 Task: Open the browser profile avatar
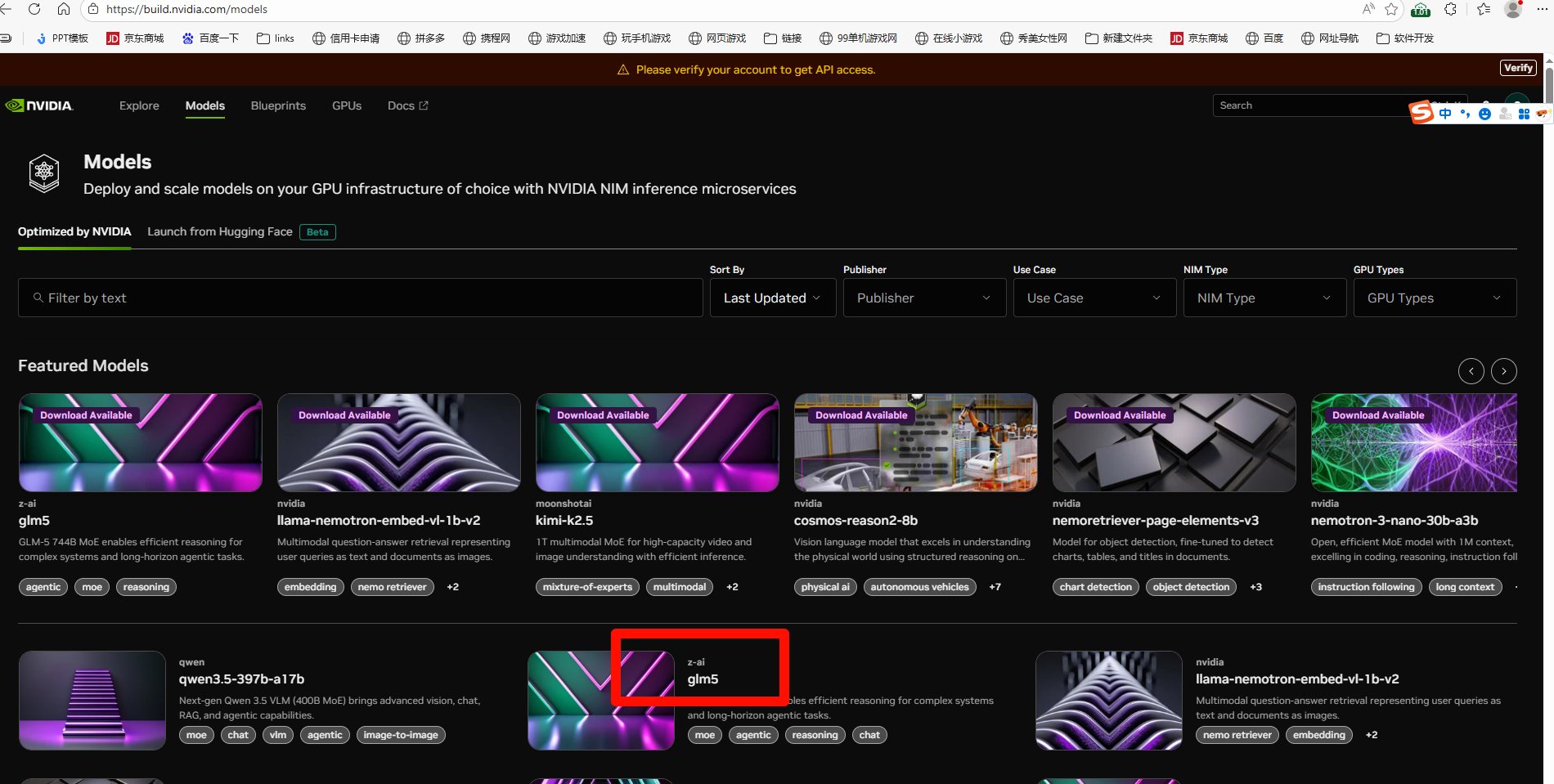(x=1513, y=9)
